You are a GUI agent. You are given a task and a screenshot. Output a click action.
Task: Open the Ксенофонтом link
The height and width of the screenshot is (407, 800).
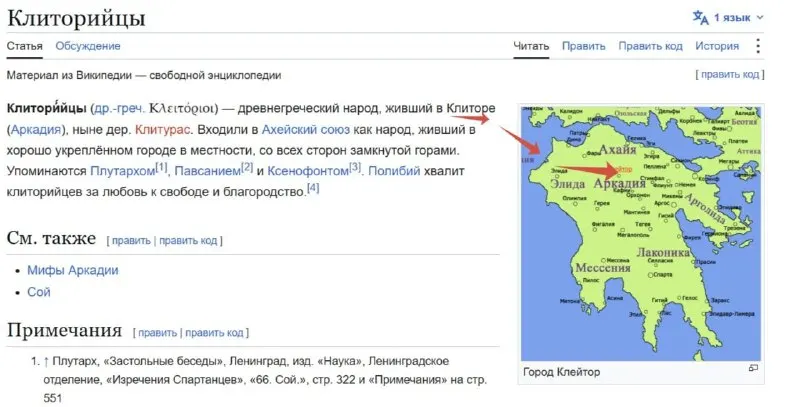pyautogui.click(x=308, y=171)
